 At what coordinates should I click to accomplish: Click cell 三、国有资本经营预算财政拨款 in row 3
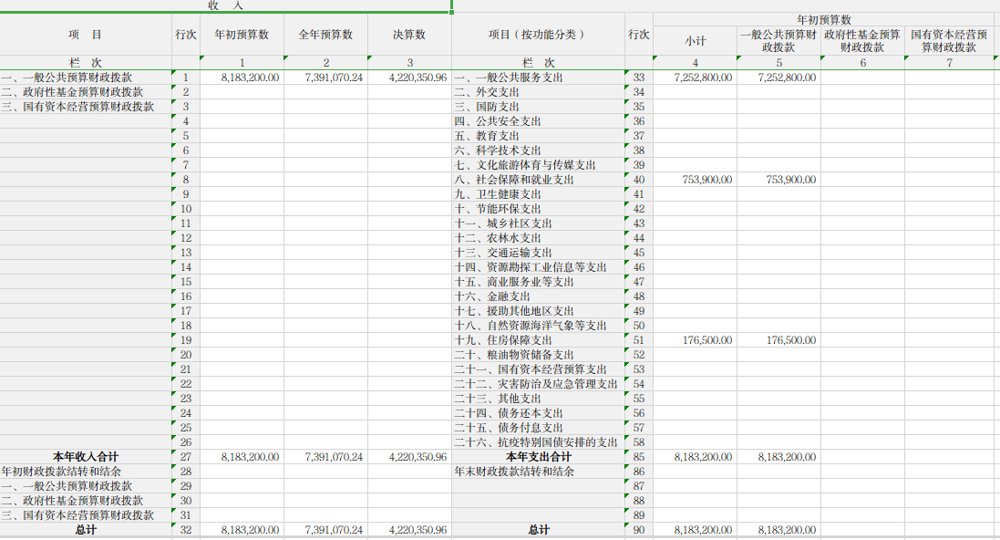(85, 106)
